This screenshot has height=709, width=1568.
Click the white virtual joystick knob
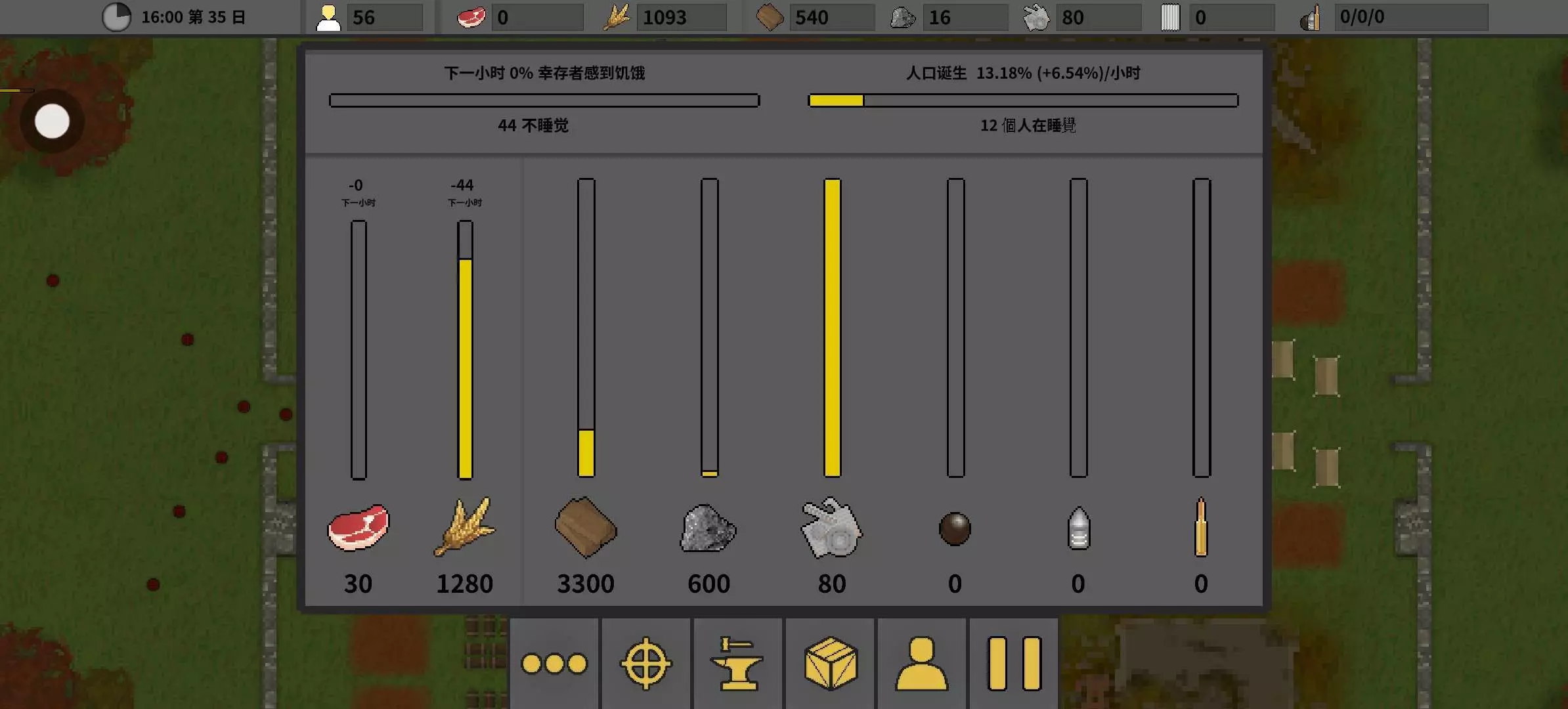[x=52, y=121]
